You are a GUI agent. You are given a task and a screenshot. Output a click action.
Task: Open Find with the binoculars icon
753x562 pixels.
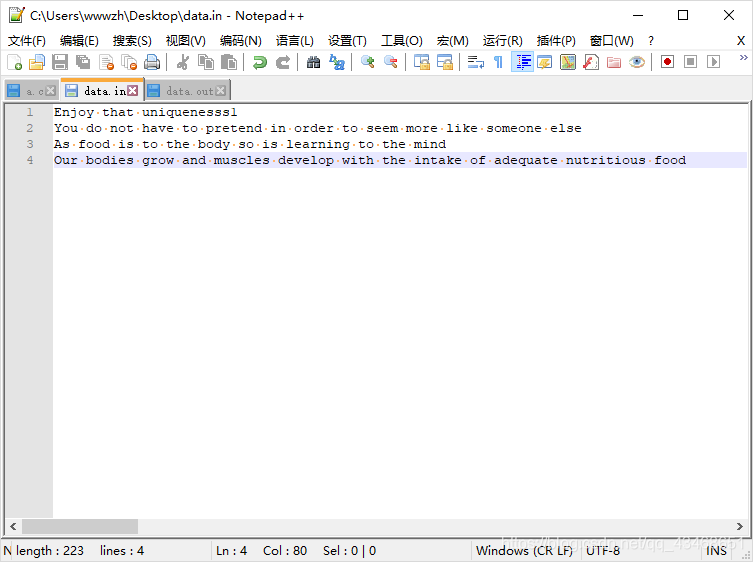(314, 62)
